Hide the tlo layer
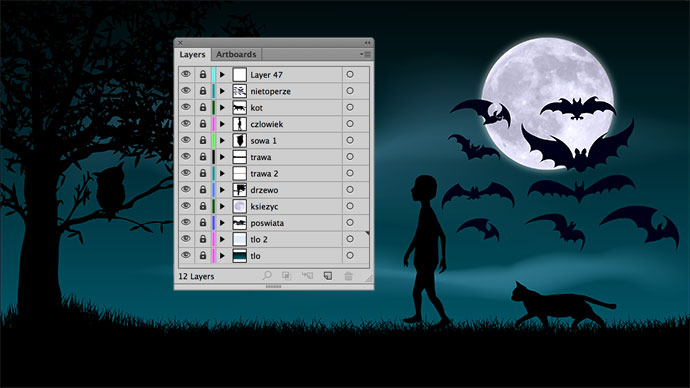Viewport: 690px width, 388px height. click(x=186, y=256)
